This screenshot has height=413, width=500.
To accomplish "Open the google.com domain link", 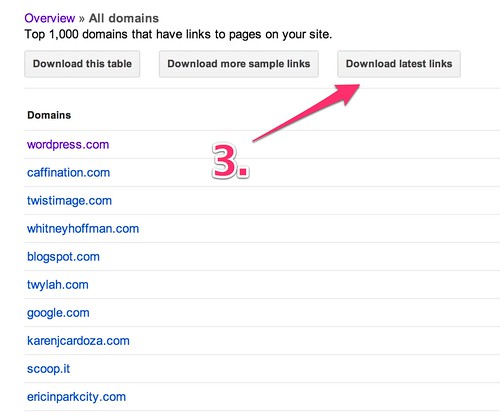I will tap(58, 313).
